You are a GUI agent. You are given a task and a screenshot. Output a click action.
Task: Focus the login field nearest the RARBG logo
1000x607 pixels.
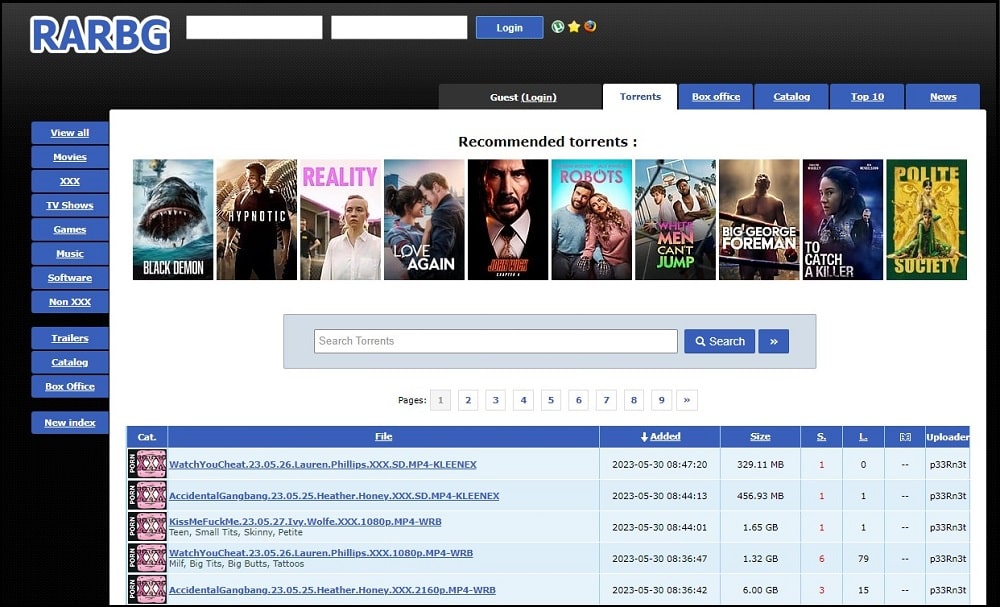point(254,27)
